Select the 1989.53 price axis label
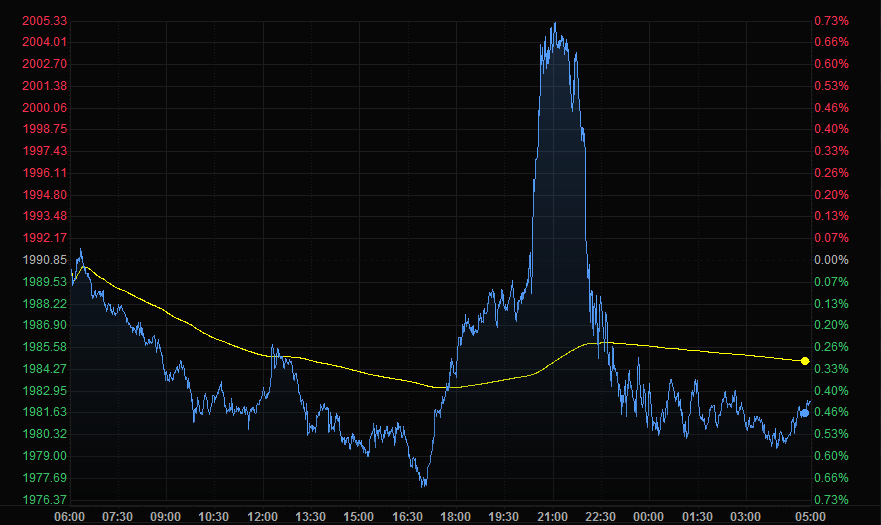Viewport: 881px width, 525px height. tap(44, 282)
